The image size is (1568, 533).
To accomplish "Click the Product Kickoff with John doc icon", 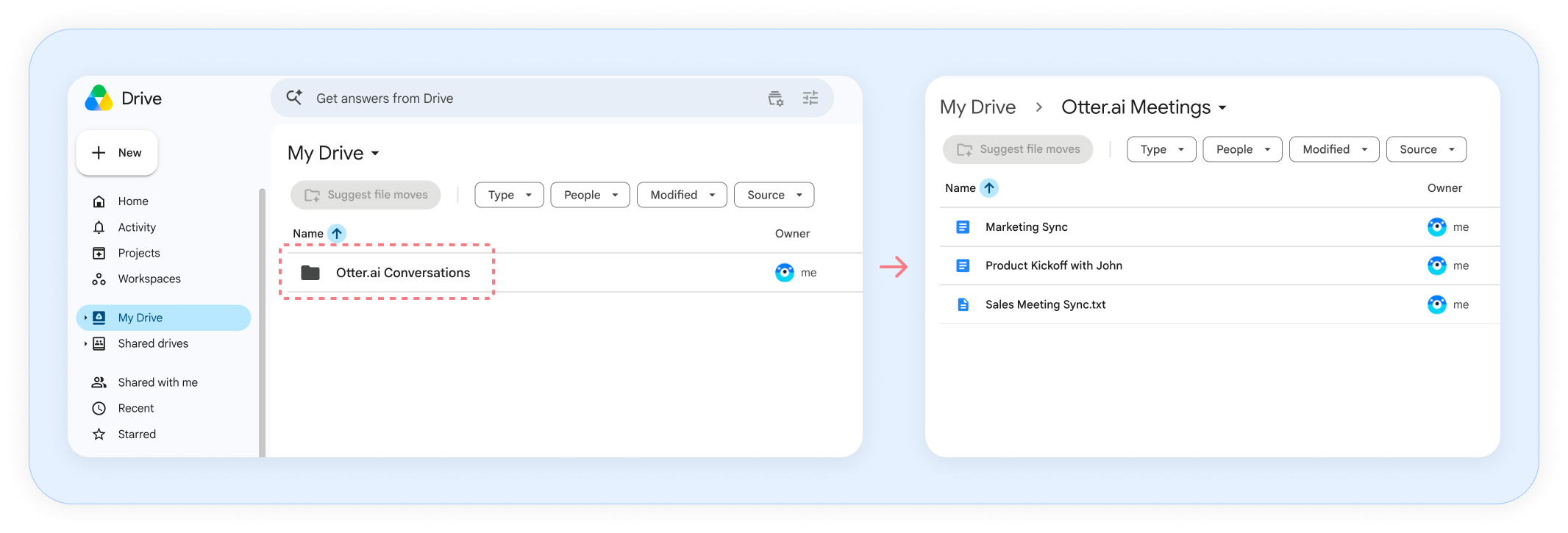I will click(x=963, y=265).
